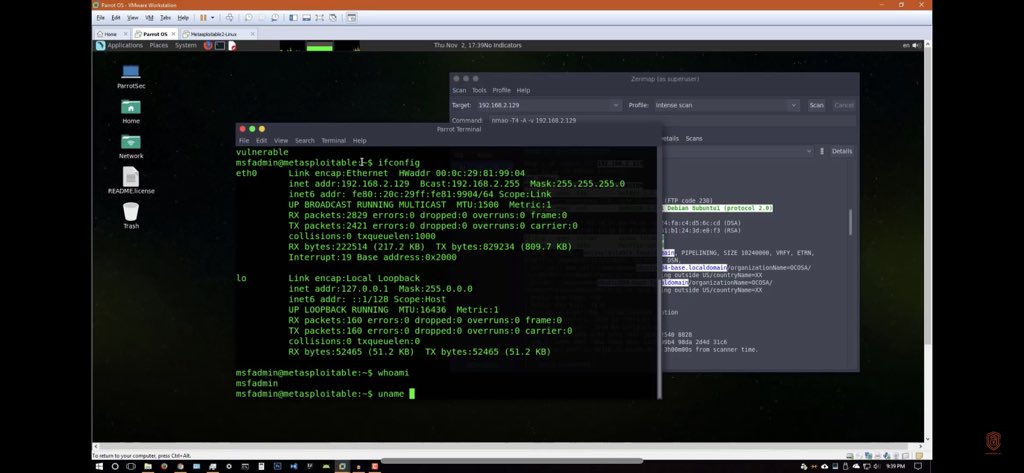Click Zenmap output vertical scrollbar

[x=850, y=223]
